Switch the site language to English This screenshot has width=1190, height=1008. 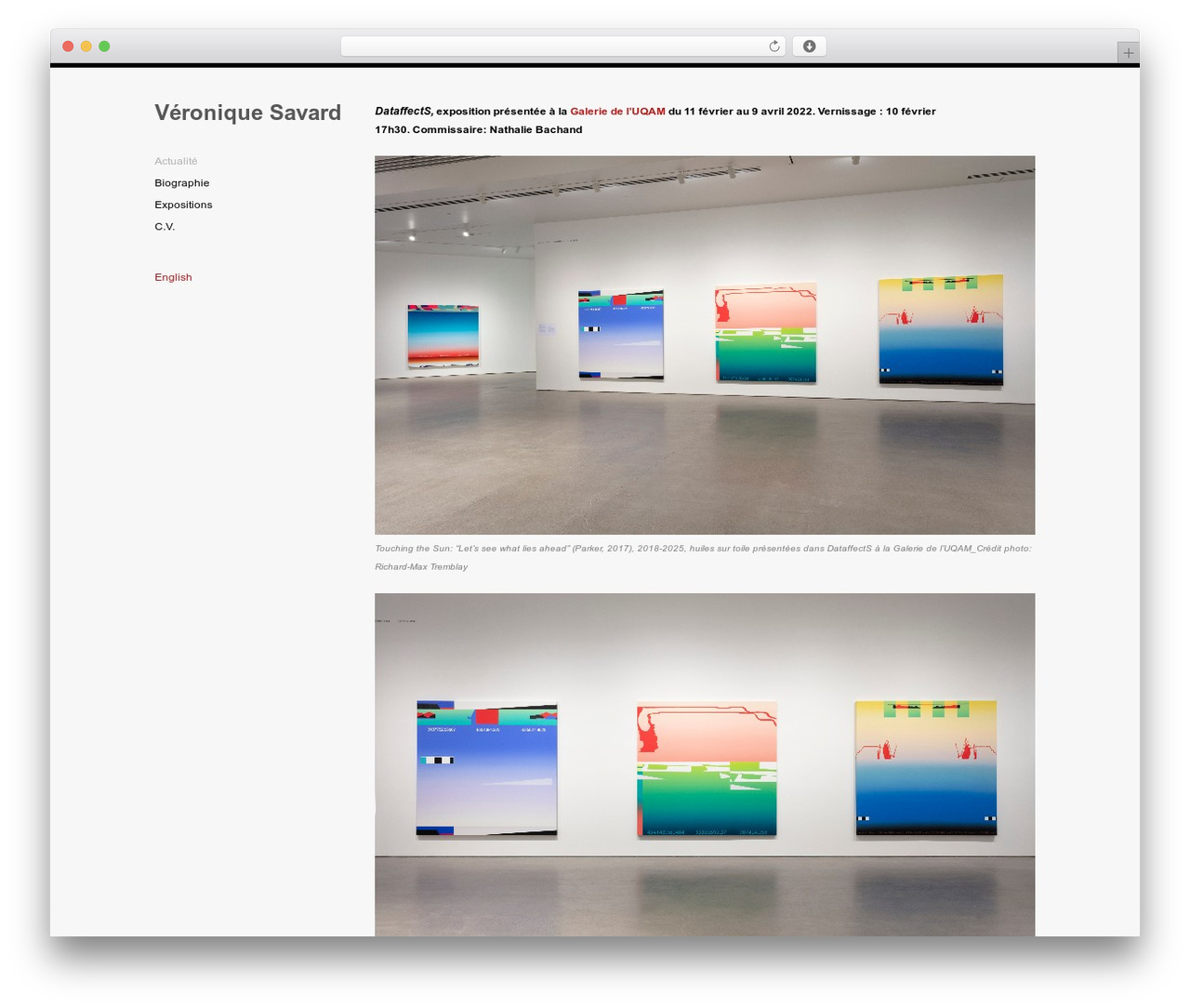click(x=173, y=277)
